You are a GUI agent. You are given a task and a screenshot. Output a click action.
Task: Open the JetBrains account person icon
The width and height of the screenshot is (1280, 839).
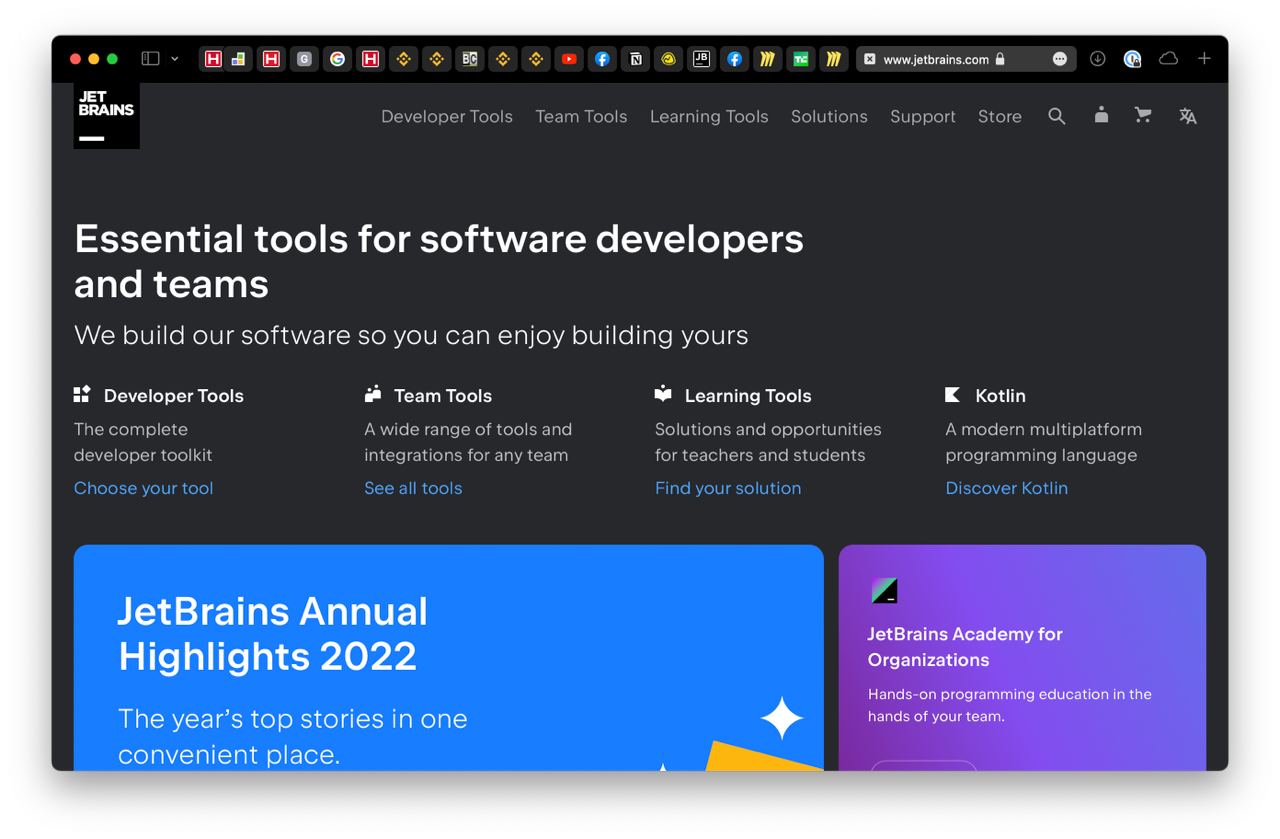click(x=1101, y=115)
